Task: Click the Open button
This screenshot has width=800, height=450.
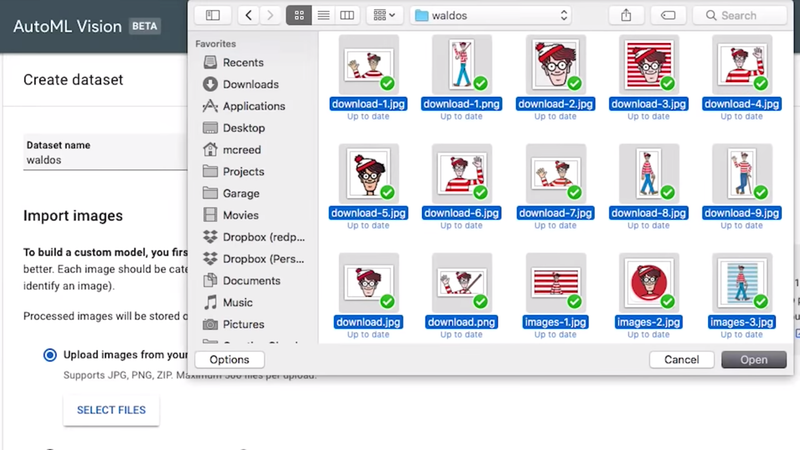Action: click(754, 360)
